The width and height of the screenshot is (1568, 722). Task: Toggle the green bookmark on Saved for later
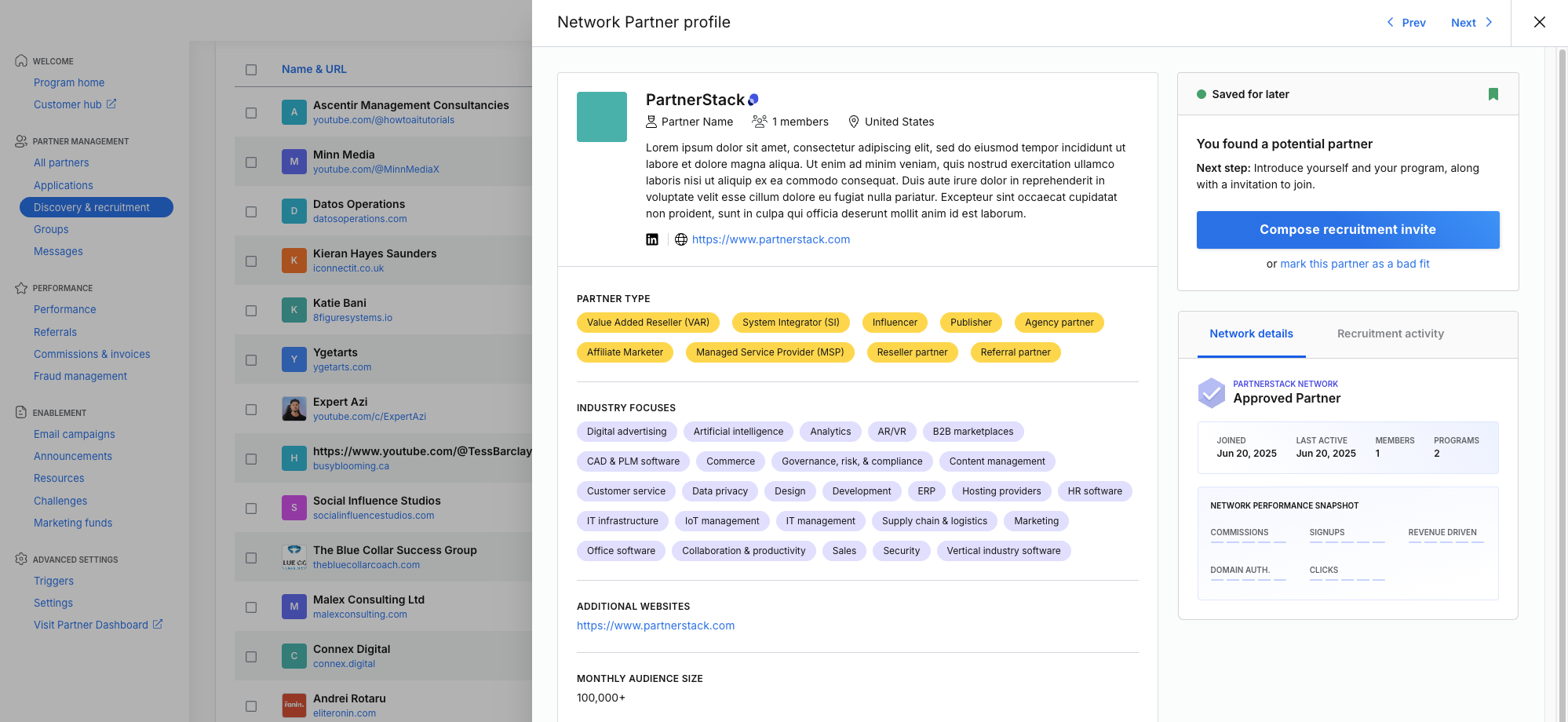coord(1493,93)
